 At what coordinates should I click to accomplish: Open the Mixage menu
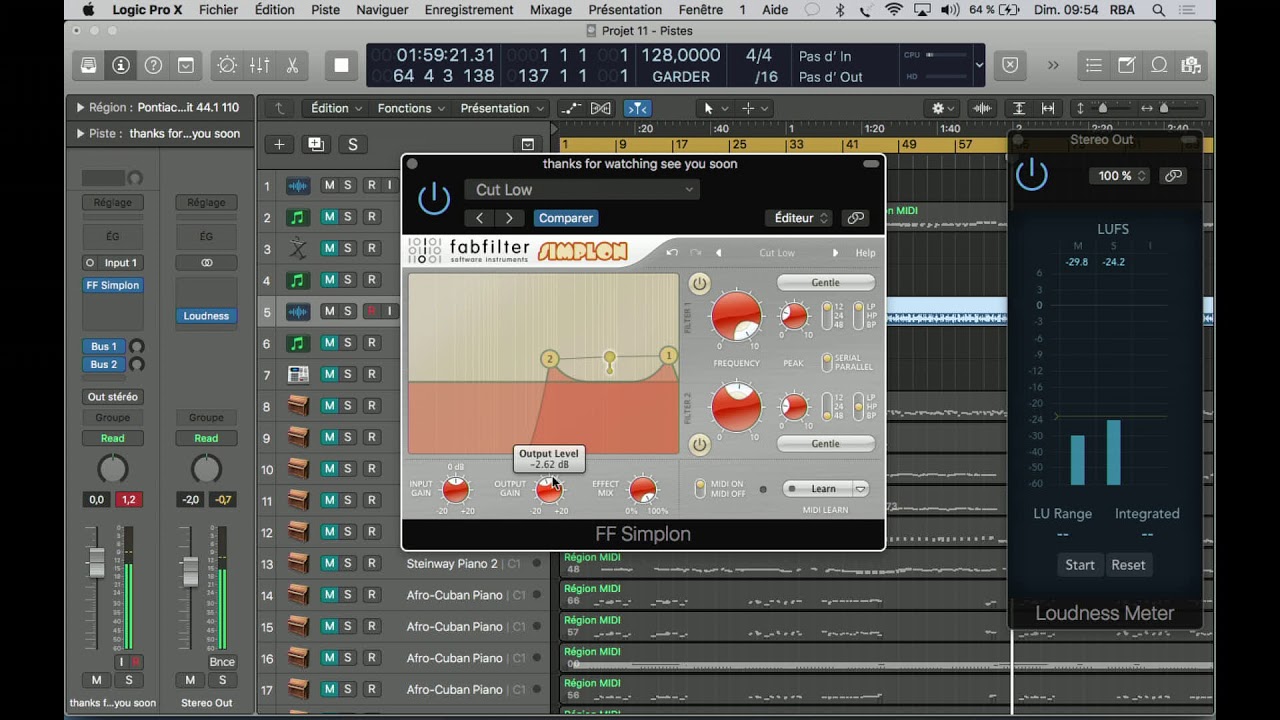point(551,10)
